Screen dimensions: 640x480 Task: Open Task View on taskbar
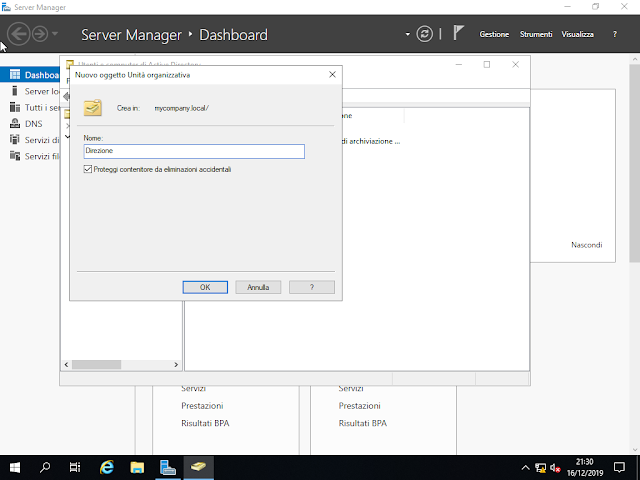[75, 467]
